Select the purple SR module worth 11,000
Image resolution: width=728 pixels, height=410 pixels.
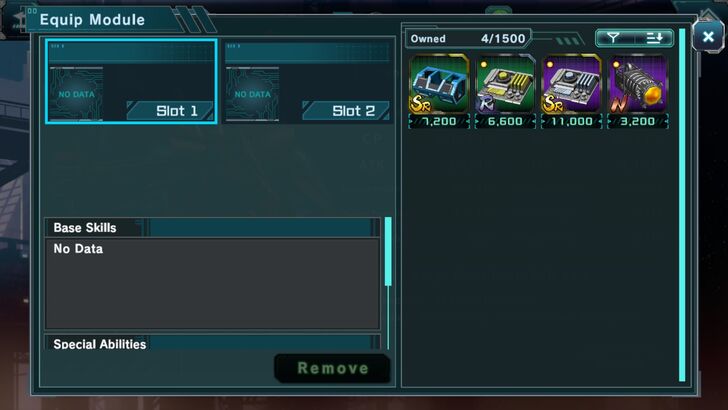pyautogui.click(x=572, y=91)
